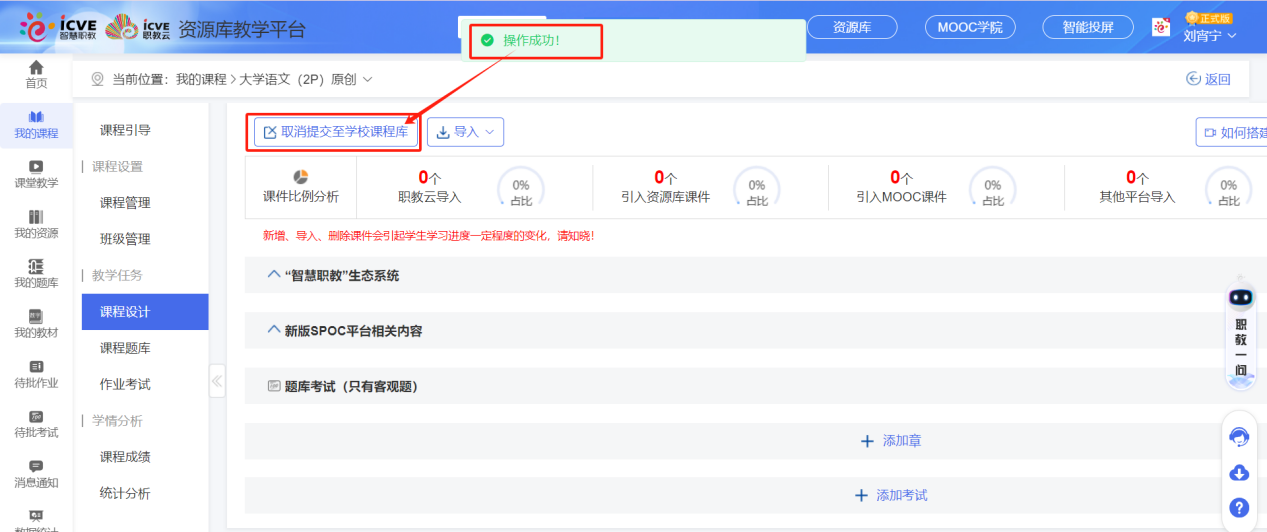Click the 返回 back link
Image resolution: width=1267 pixels, height=532 pixels.
[x=1208, y=79]
